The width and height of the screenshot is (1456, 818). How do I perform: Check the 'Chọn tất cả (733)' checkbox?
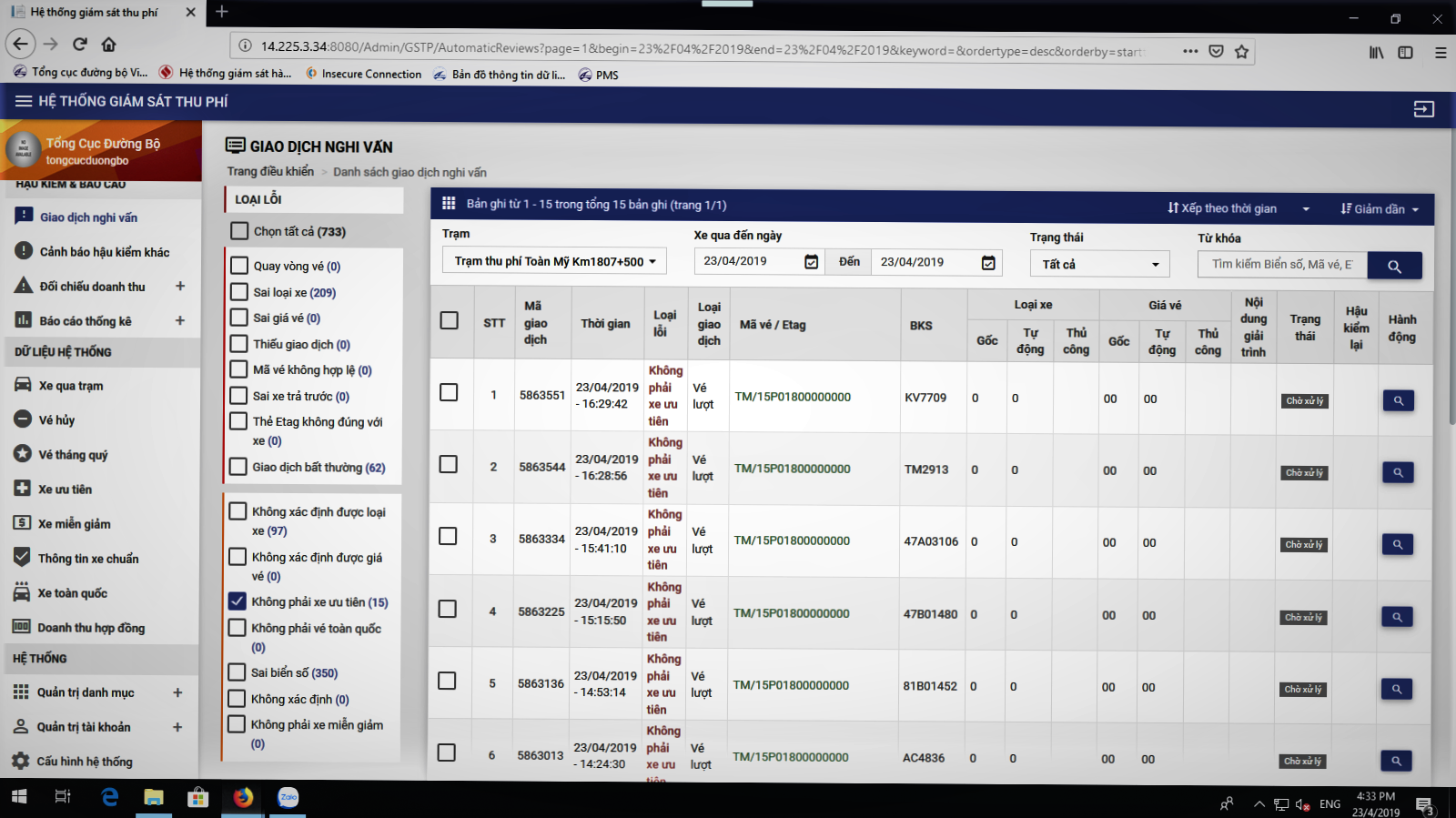tap(239, 231)
